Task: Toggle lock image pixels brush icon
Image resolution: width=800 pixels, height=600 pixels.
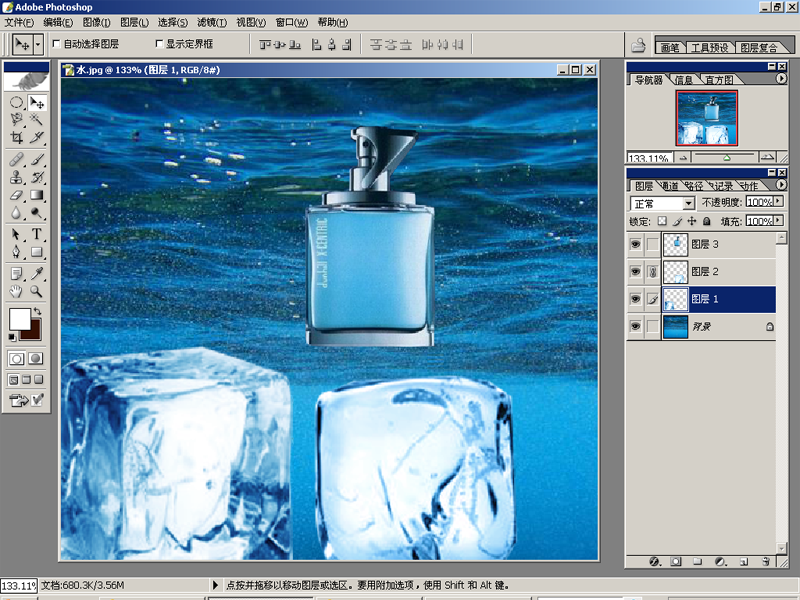Action: point(677,221)
